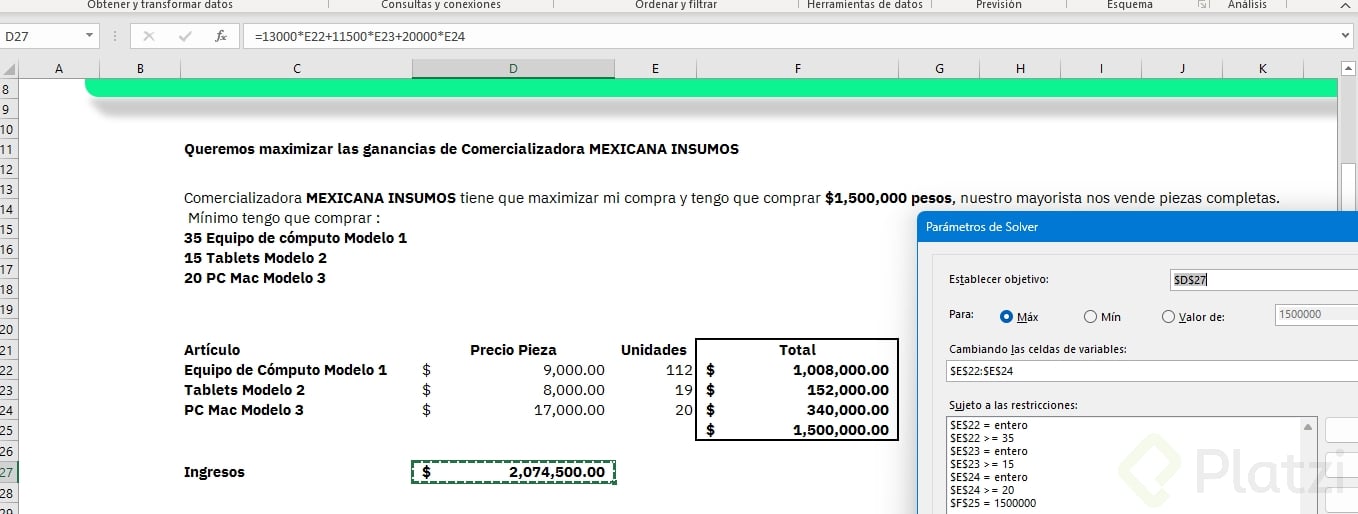Select constraint $F$25 = 1500000
1358x514 pixels.
coord(993,503)
